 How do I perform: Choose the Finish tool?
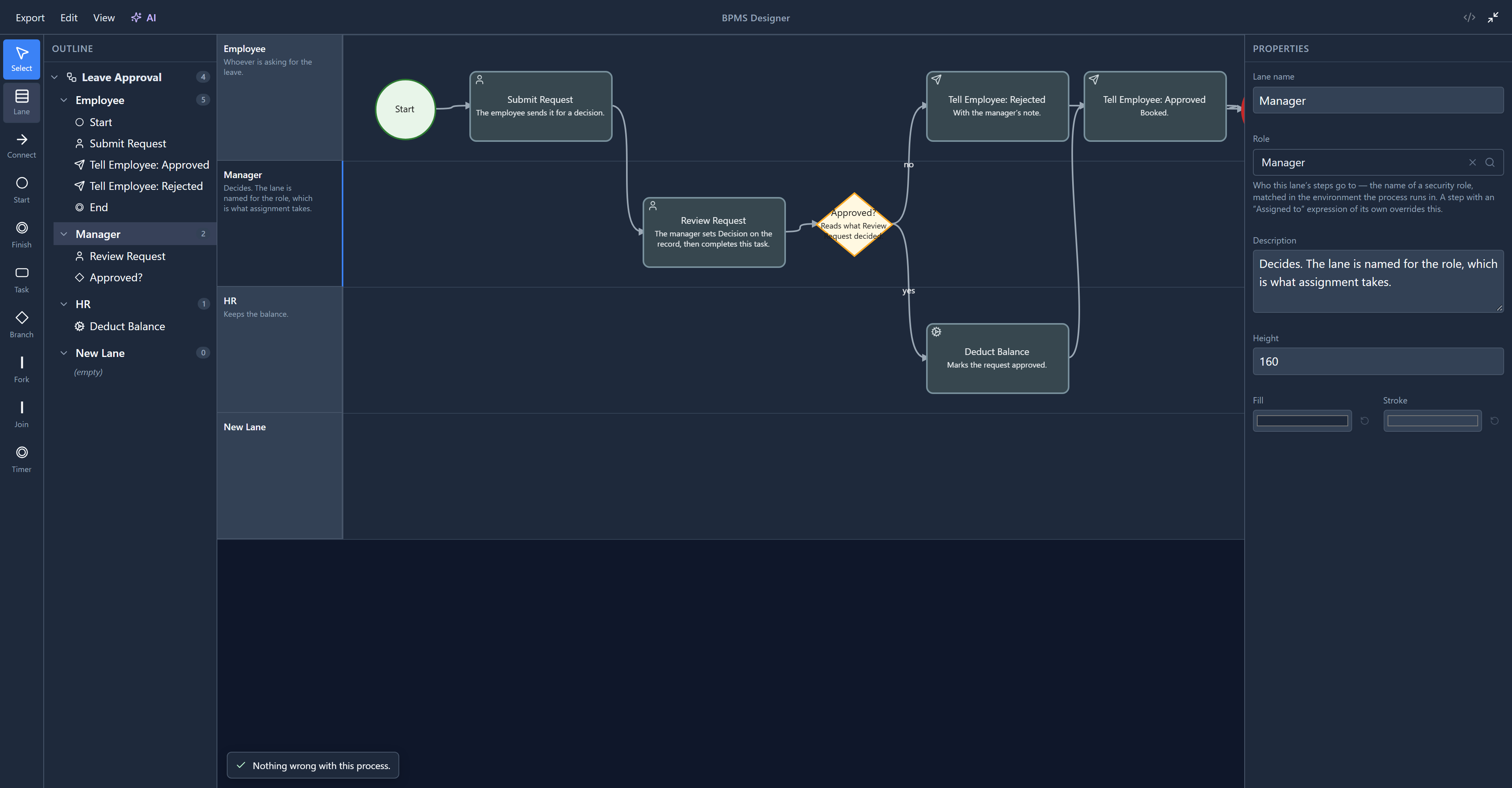tap(22, 235)
